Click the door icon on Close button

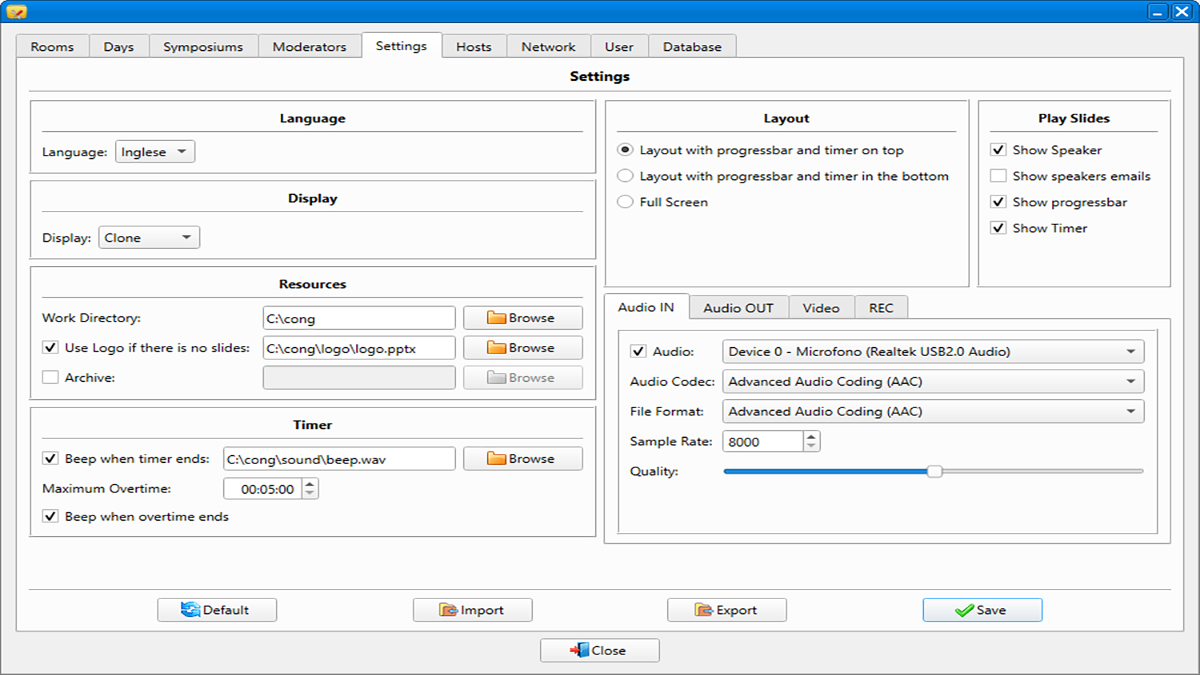579,650
